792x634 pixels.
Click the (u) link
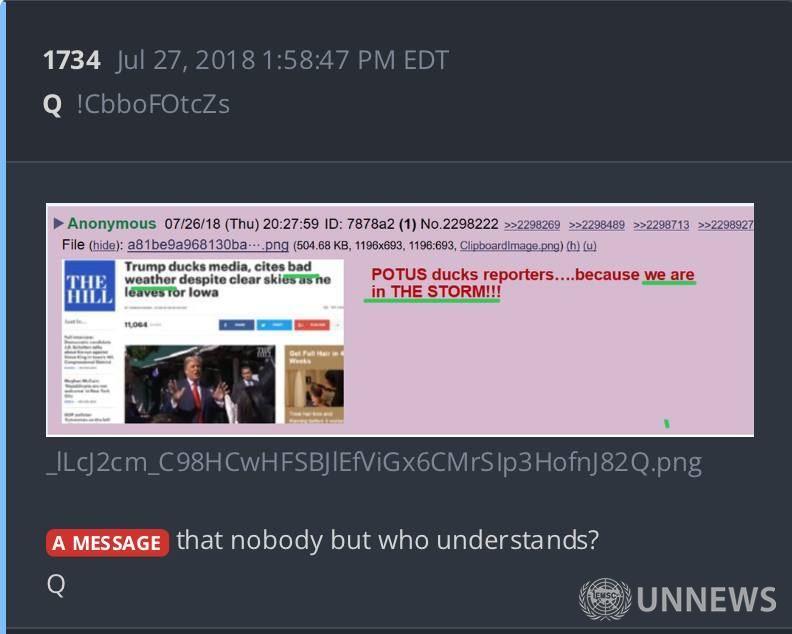(x=589, y=246)
